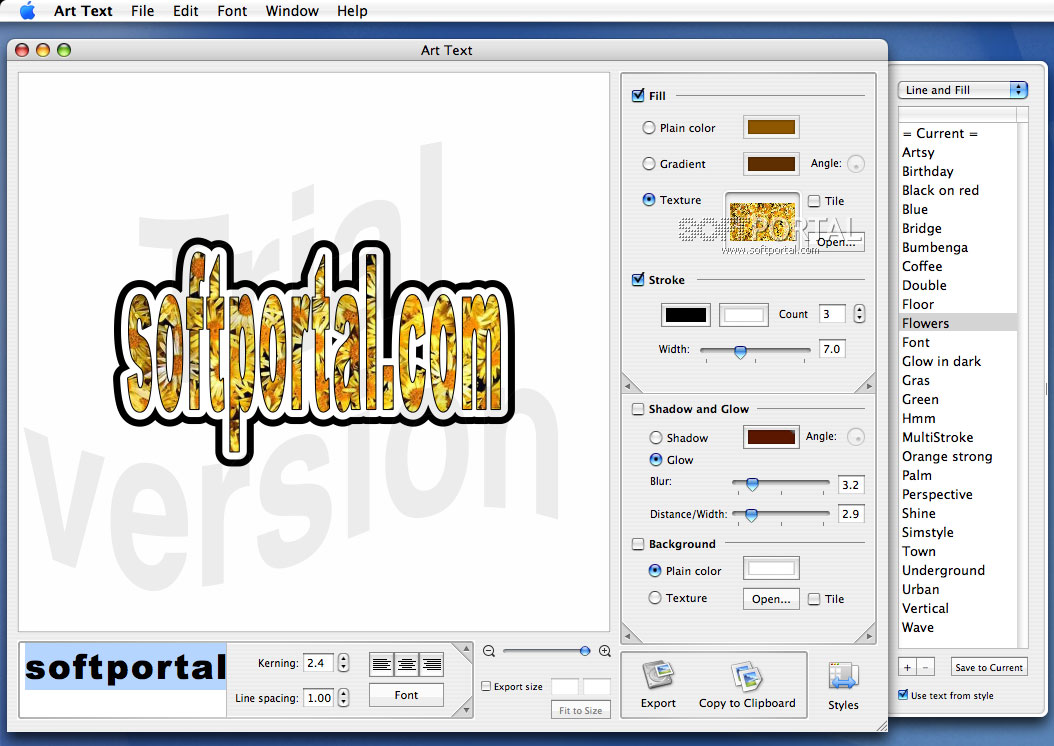Click the flower texture thumbnail
The height and width of the screenshot is (746, 1054).
point(762,222)
